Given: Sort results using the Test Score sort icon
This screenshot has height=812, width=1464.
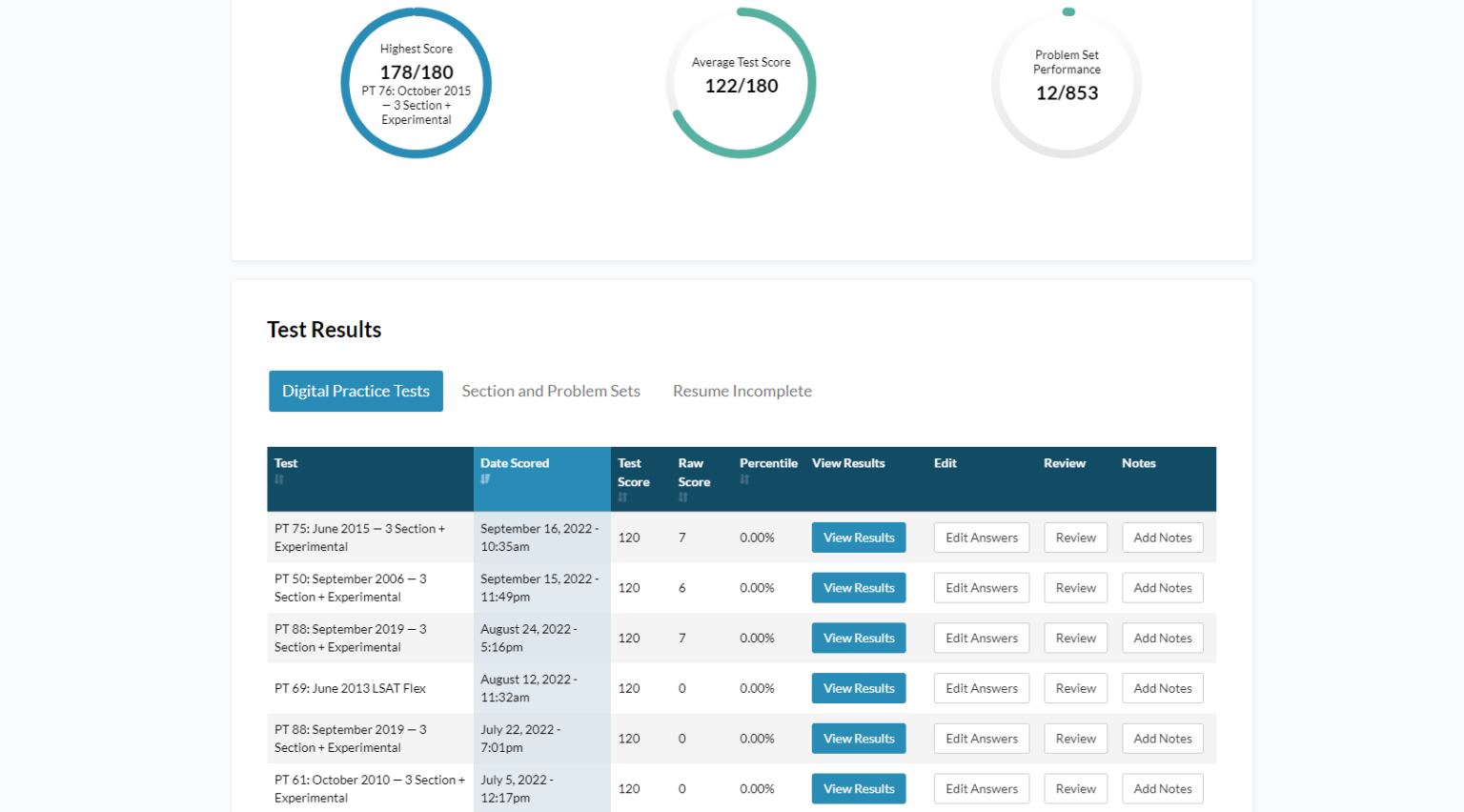Looking at the screenshot, I should (624, 497).
